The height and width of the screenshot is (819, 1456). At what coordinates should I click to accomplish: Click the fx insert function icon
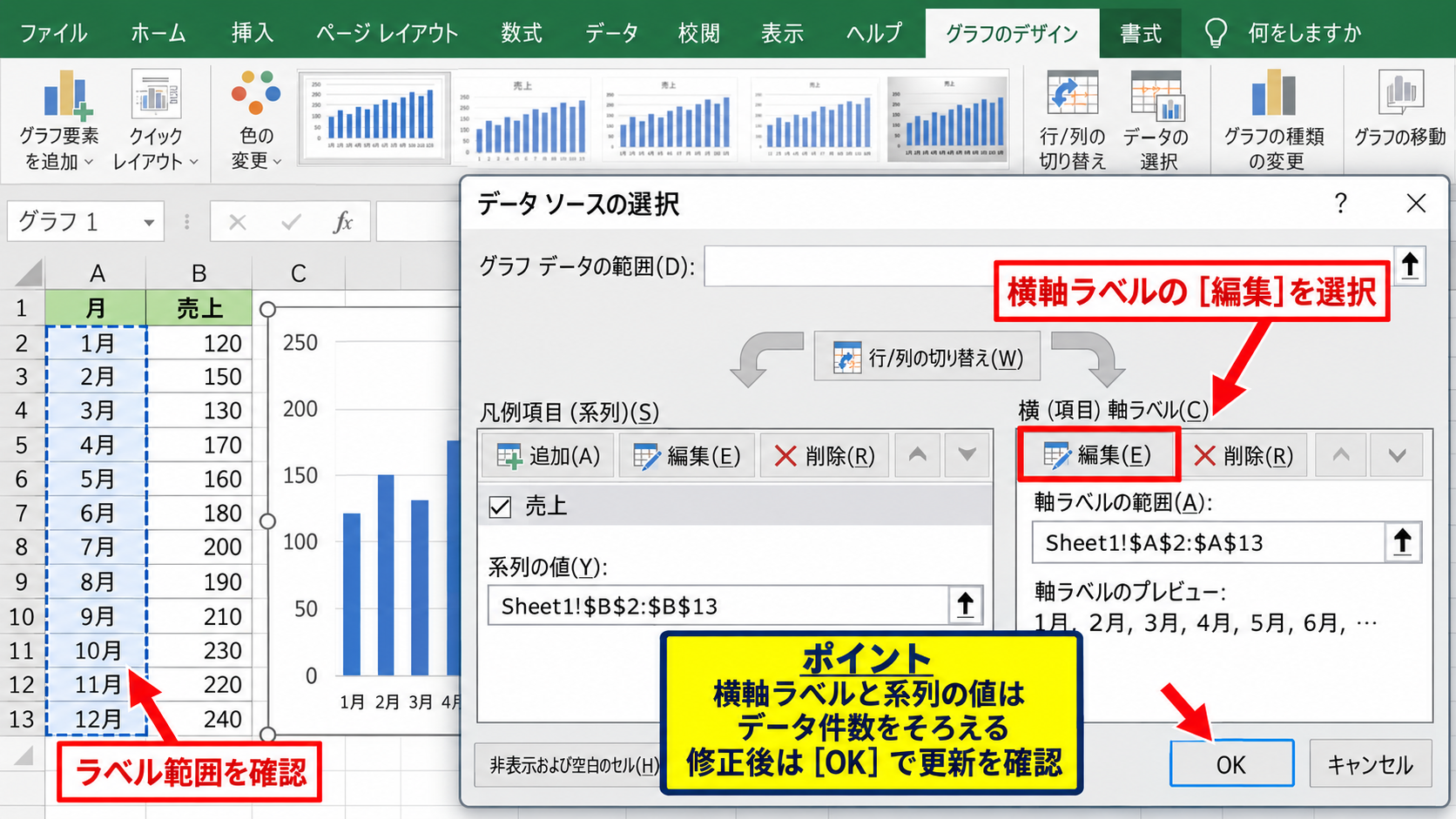(343, 222)
